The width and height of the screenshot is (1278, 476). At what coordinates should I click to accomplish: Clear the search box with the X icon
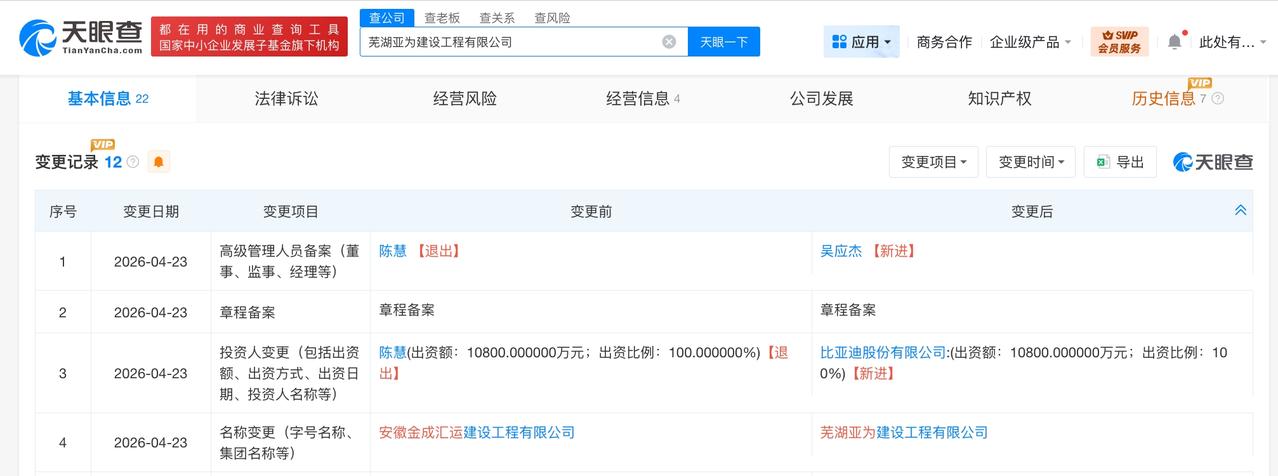[x=669, y=42]
